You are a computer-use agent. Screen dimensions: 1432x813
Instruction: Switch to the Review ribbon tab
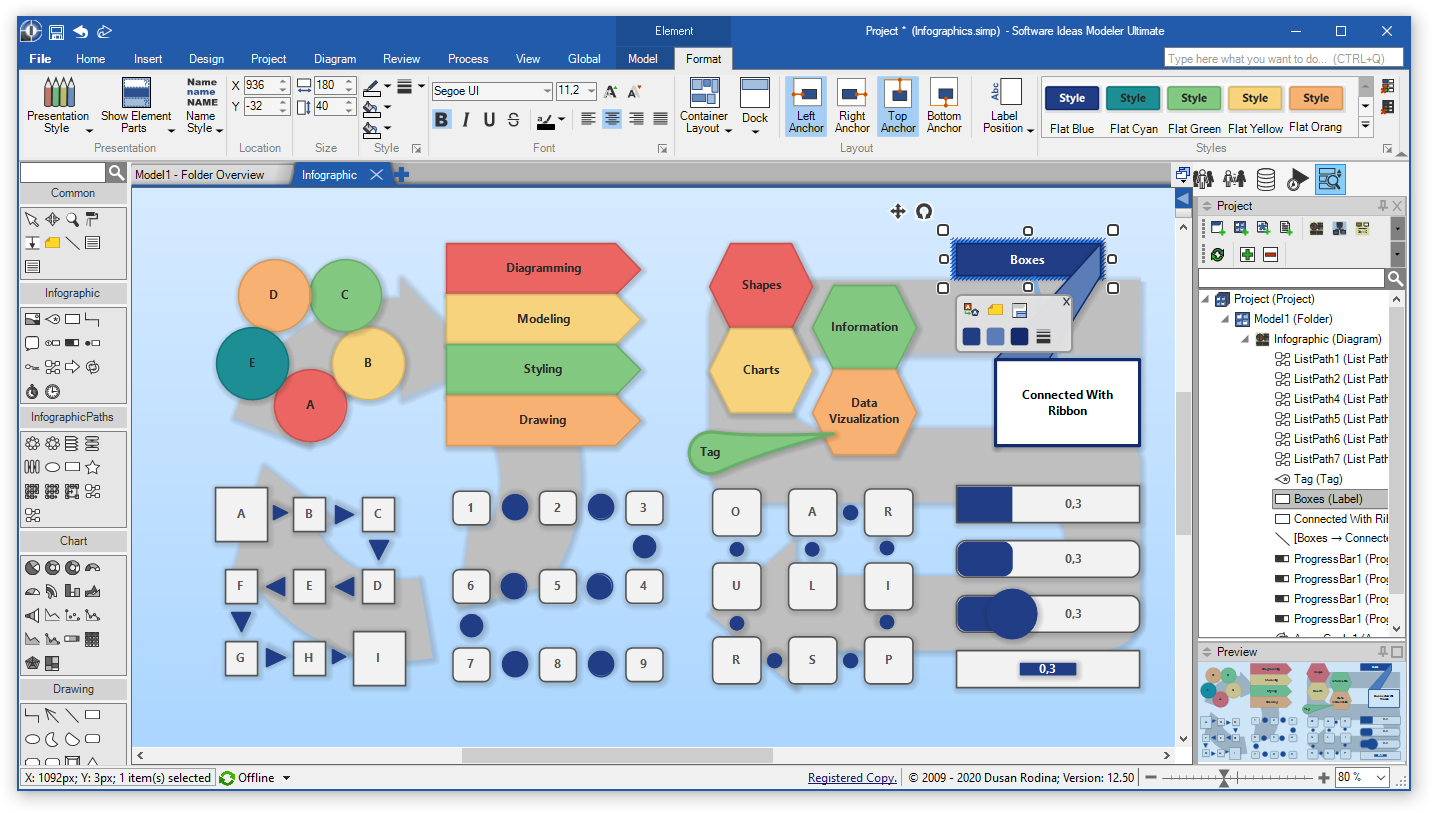[x=401, y=59]
